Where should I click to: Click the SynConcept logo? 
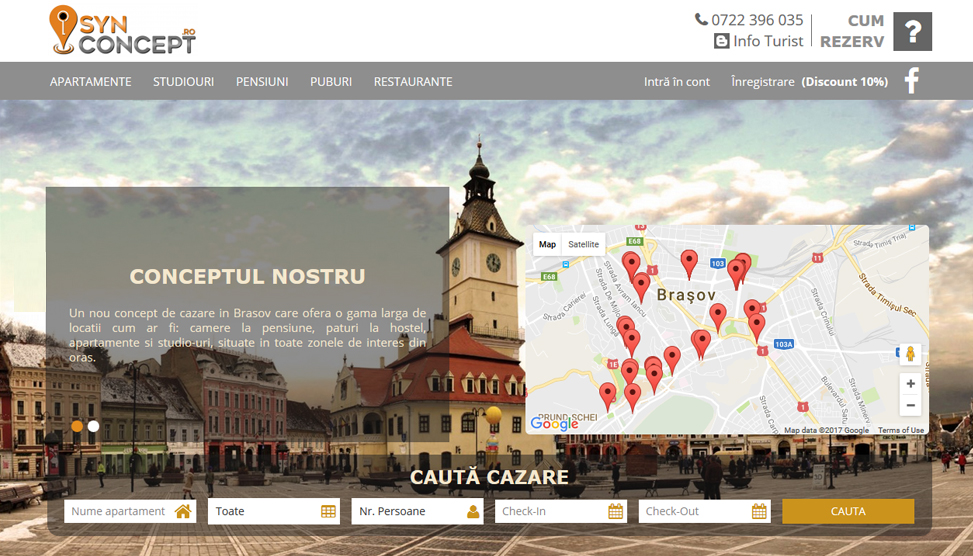(122, 30)
